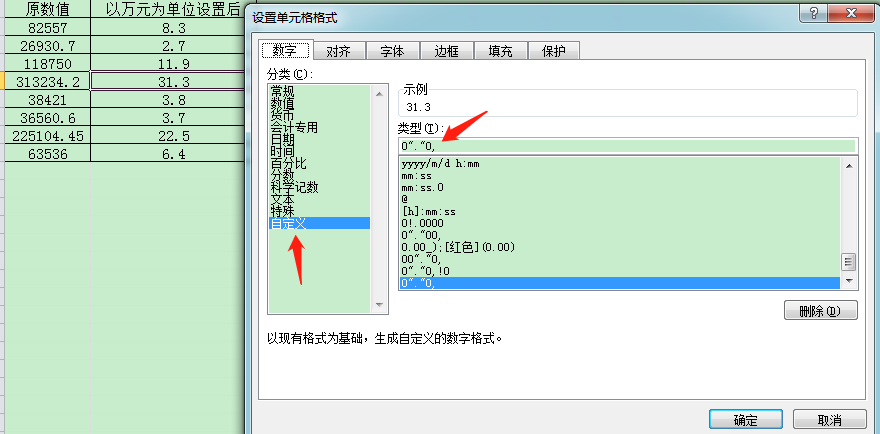Screen dimensions: 880x434
Task: Choose format yyyy/m/d h:mm
Action: tap(620, 164)
